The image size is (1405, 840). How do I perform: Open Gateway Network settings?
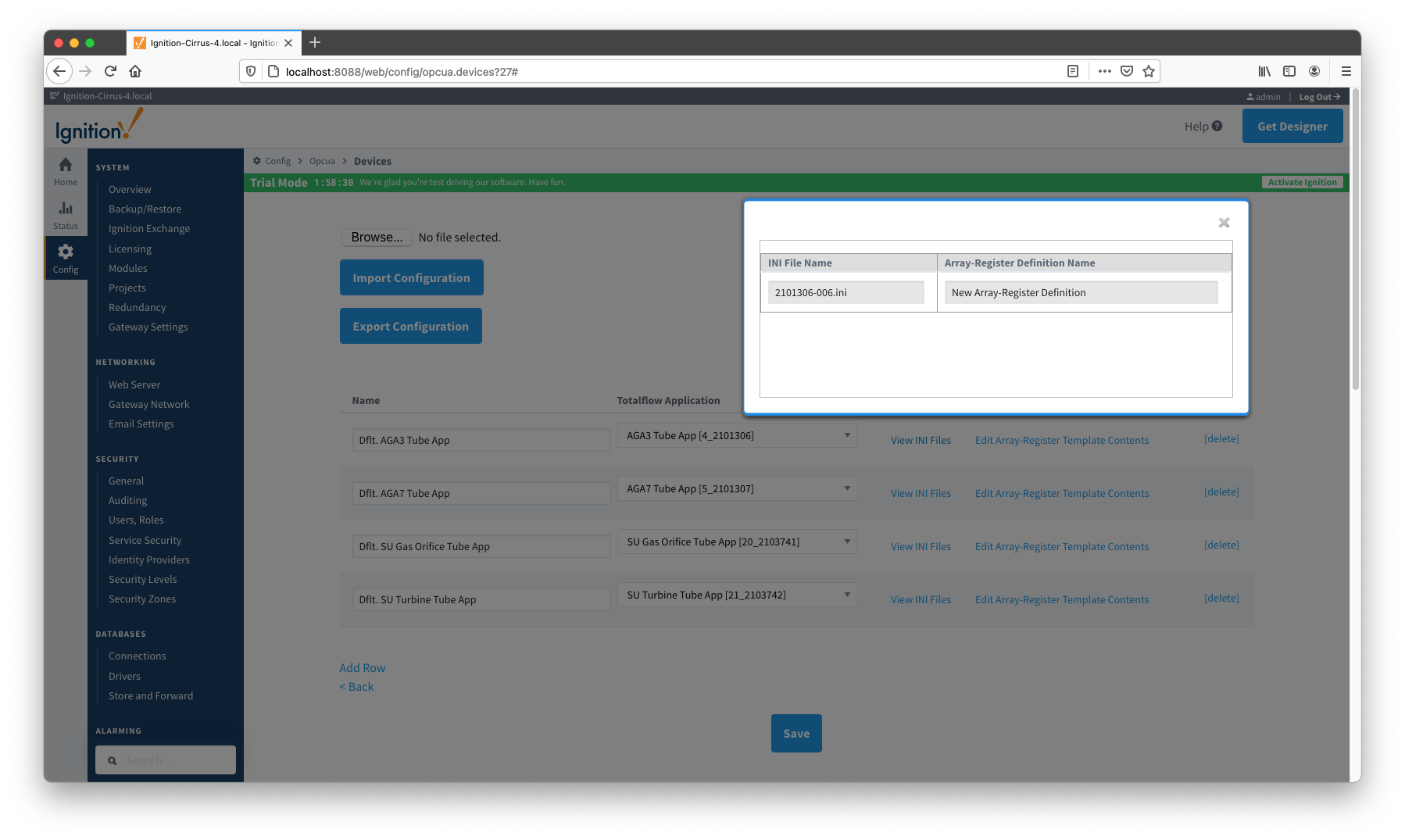click(148, 404)
